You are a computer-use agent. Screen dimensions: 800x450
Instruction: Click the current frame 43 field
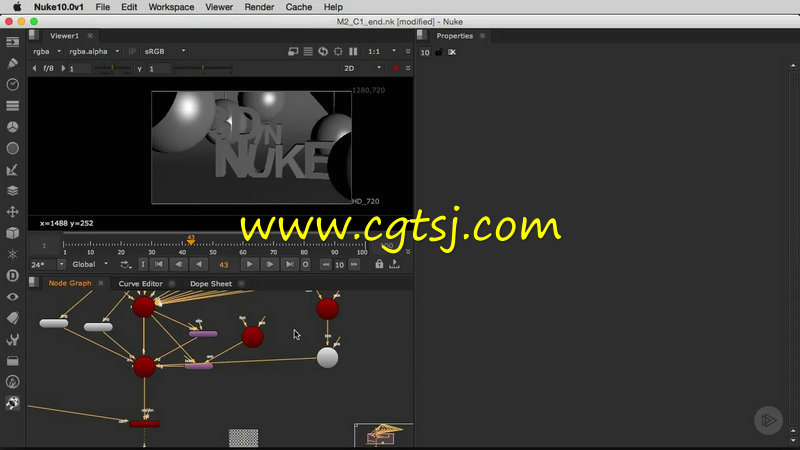click(x=223, y=265)
